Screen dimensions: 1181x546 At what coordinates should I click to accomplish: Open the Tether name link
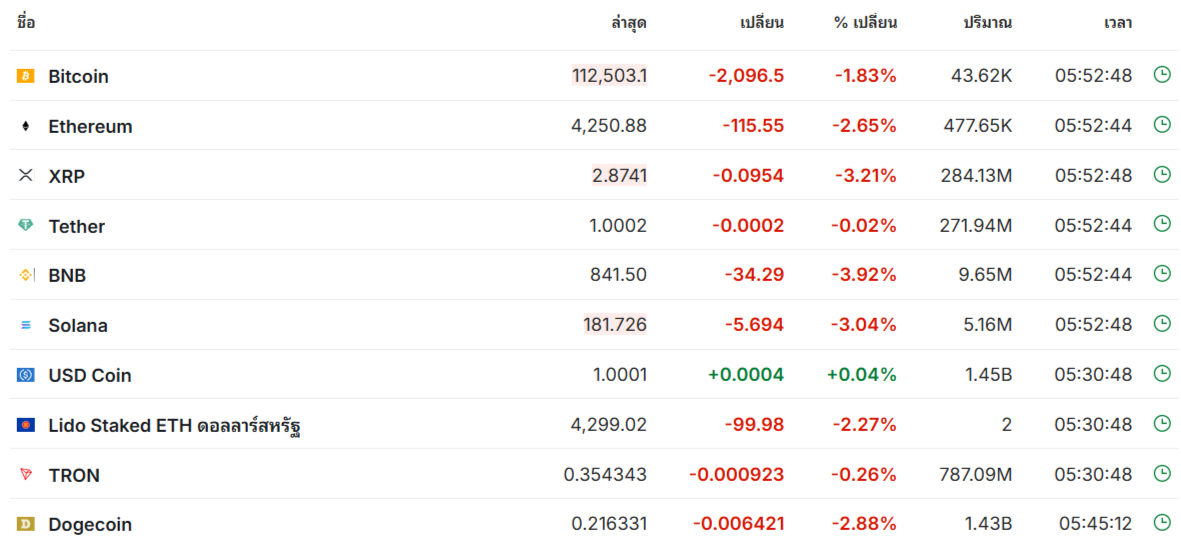tap(77, 226)
